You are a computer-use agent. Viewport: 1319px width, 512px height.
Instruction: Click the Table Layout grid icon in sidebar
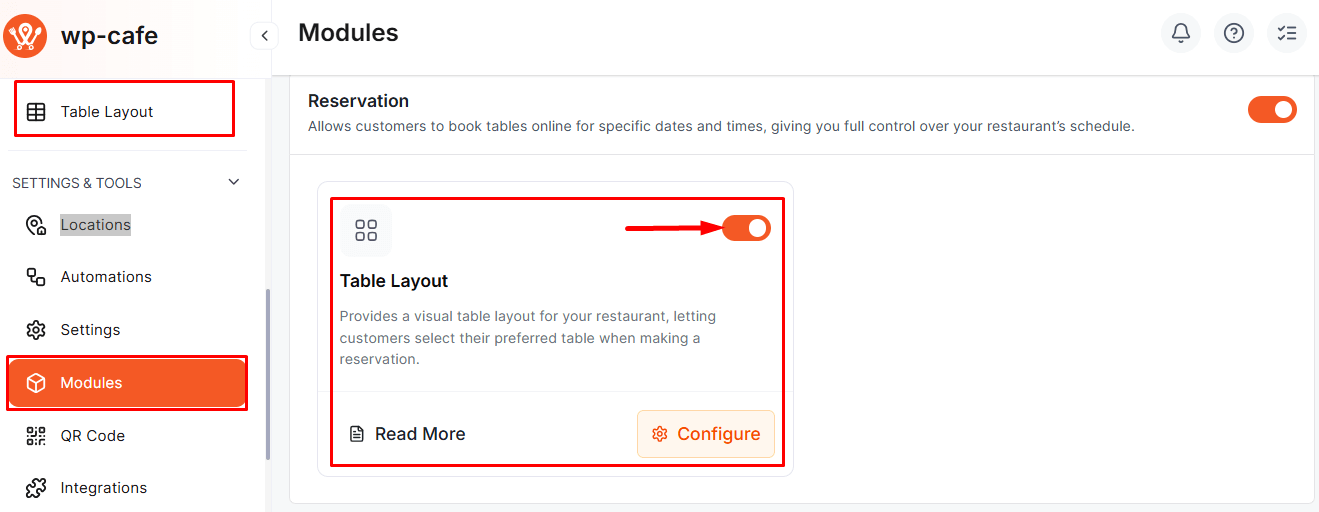[36, 112]
